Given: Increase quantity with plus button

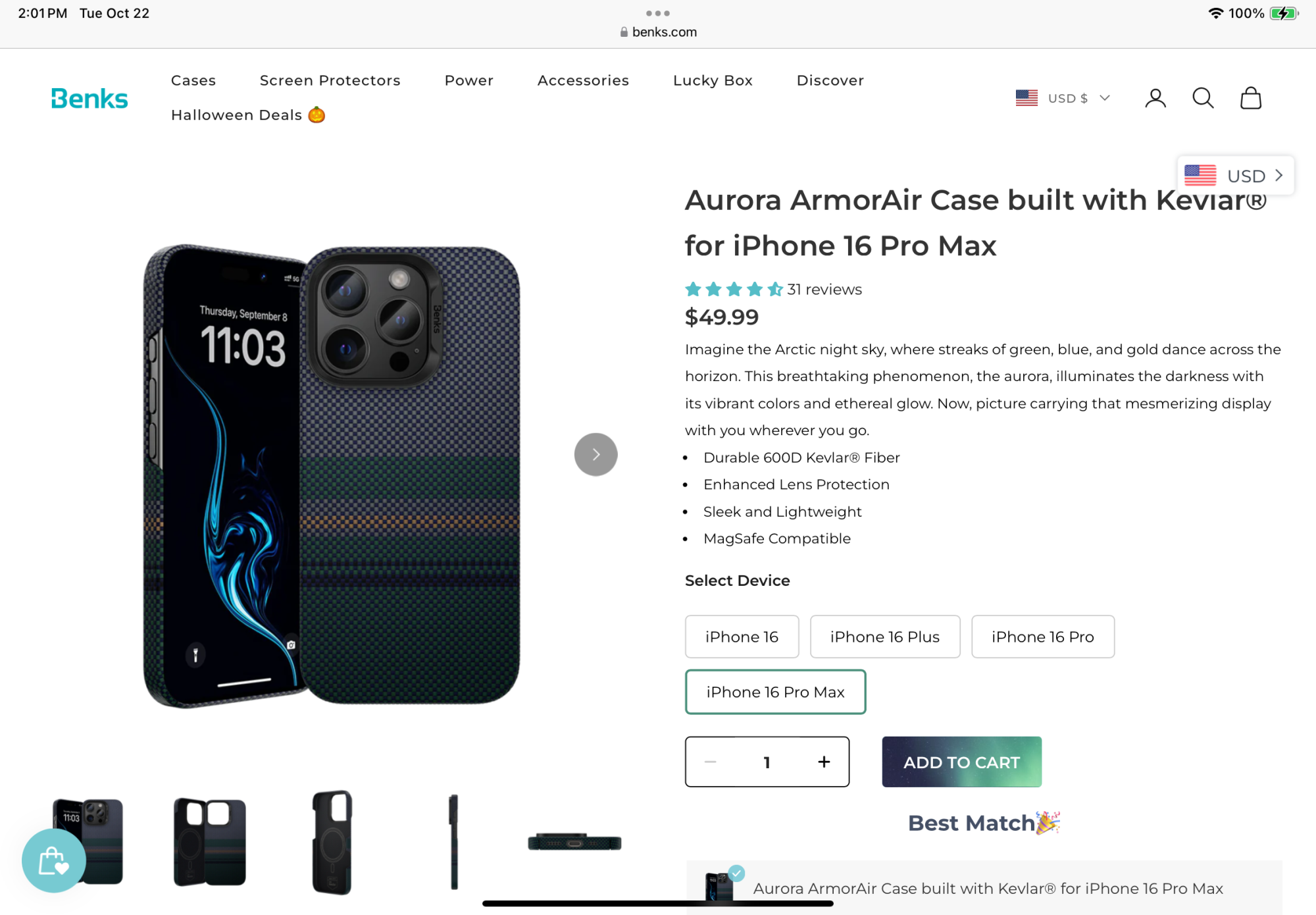Looking at the screenshot, I should pos(824,762).
